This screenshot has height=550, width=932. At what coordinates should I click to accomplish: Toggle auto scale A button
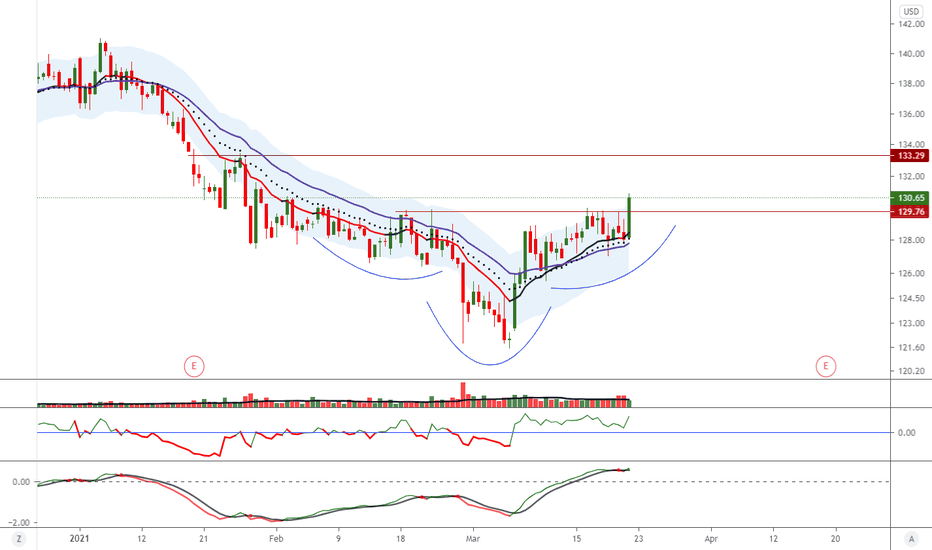(x=911, y=539)
